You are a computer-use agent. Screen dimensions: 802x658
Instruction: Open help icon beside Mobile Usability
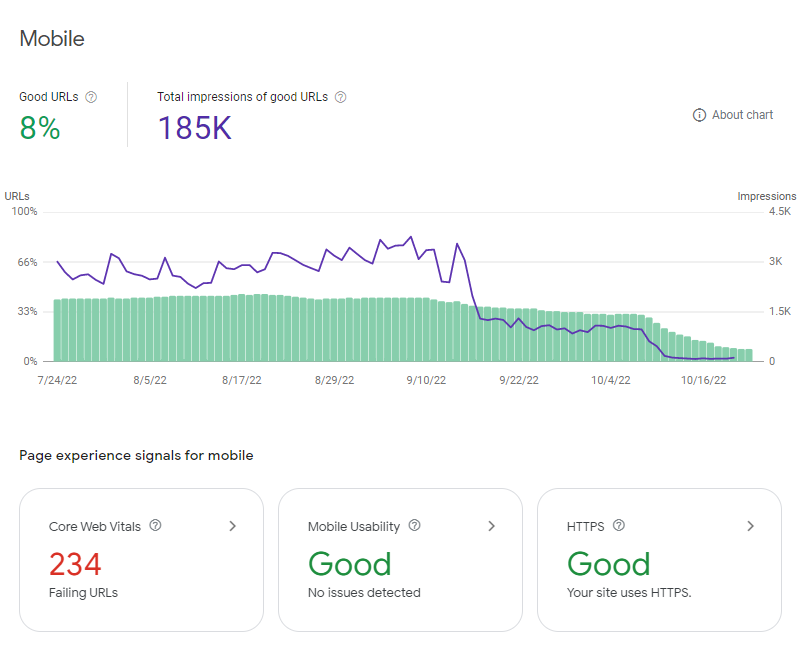pos(415,525)
